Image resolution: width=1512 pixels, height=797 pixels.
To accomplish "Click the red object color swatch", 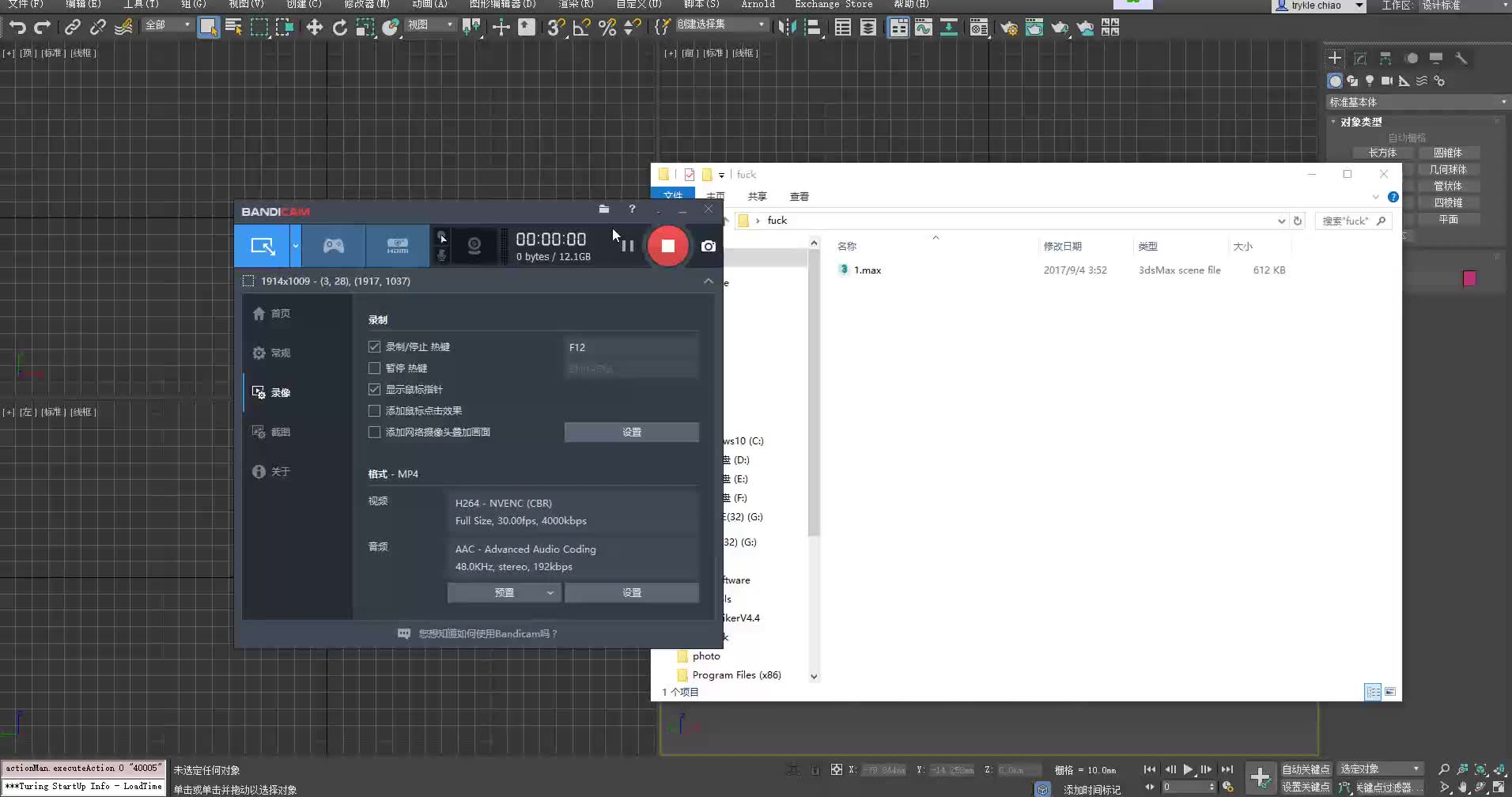I will [x=1469, y=278].
